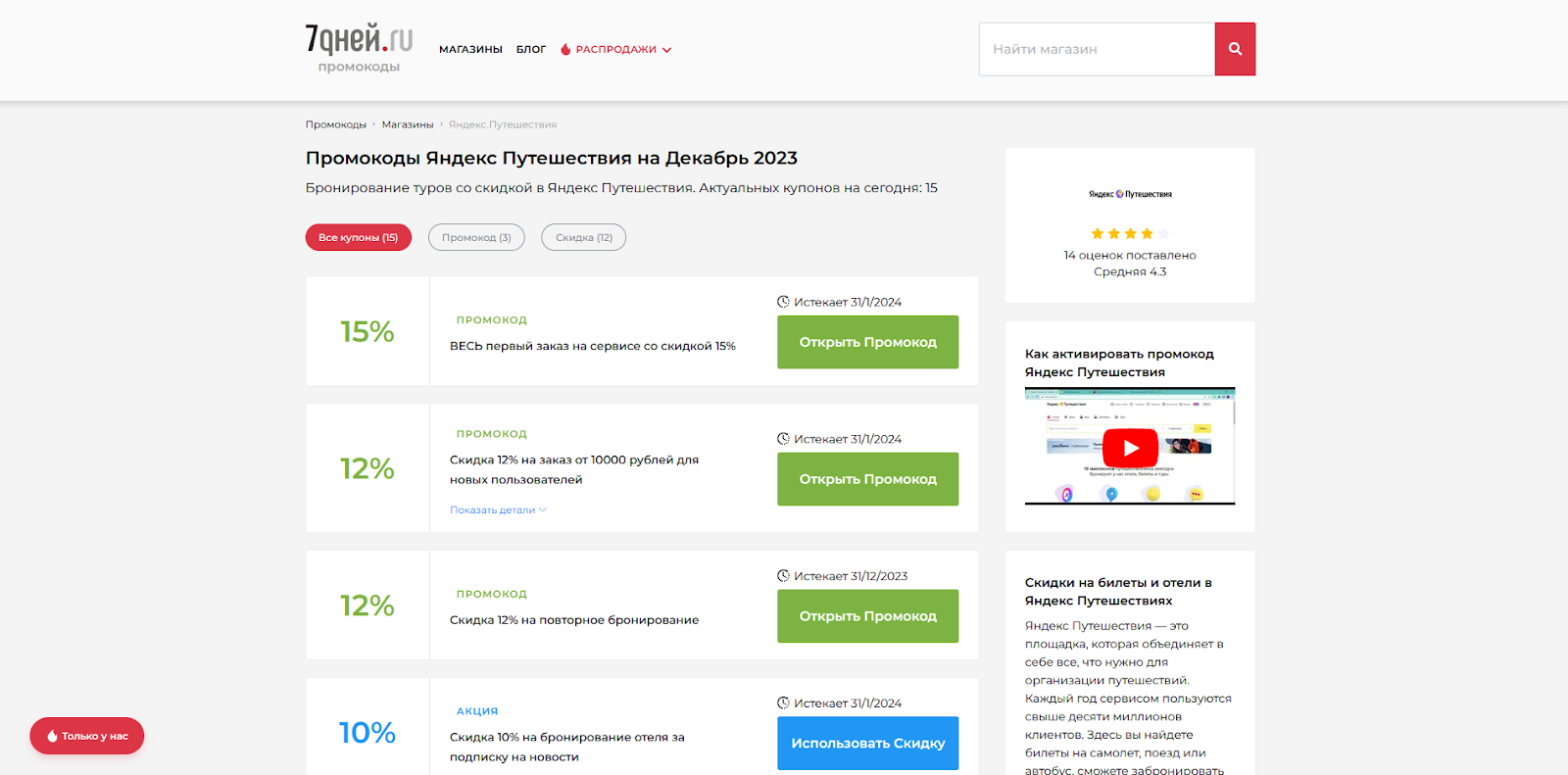
Task: Open promo code for 15% first order
Action: point(867,342)
